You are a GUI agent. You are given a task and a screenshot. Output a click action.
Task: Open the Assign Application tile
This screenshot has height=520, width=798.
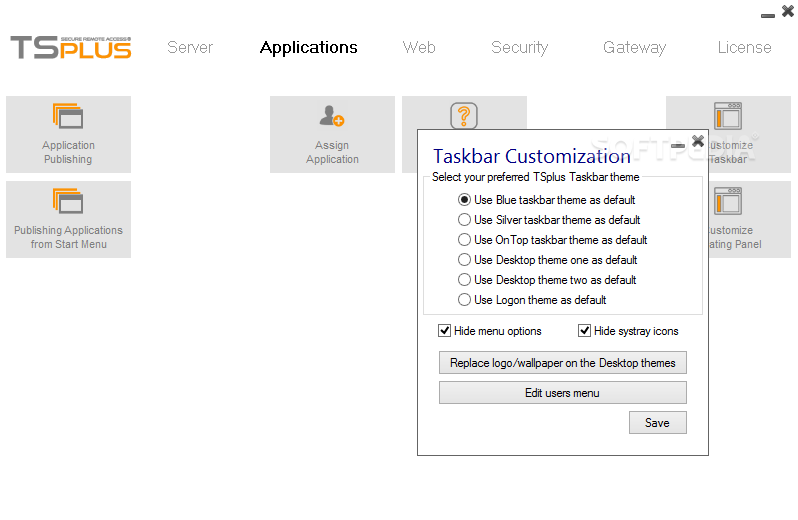(332, 134)
